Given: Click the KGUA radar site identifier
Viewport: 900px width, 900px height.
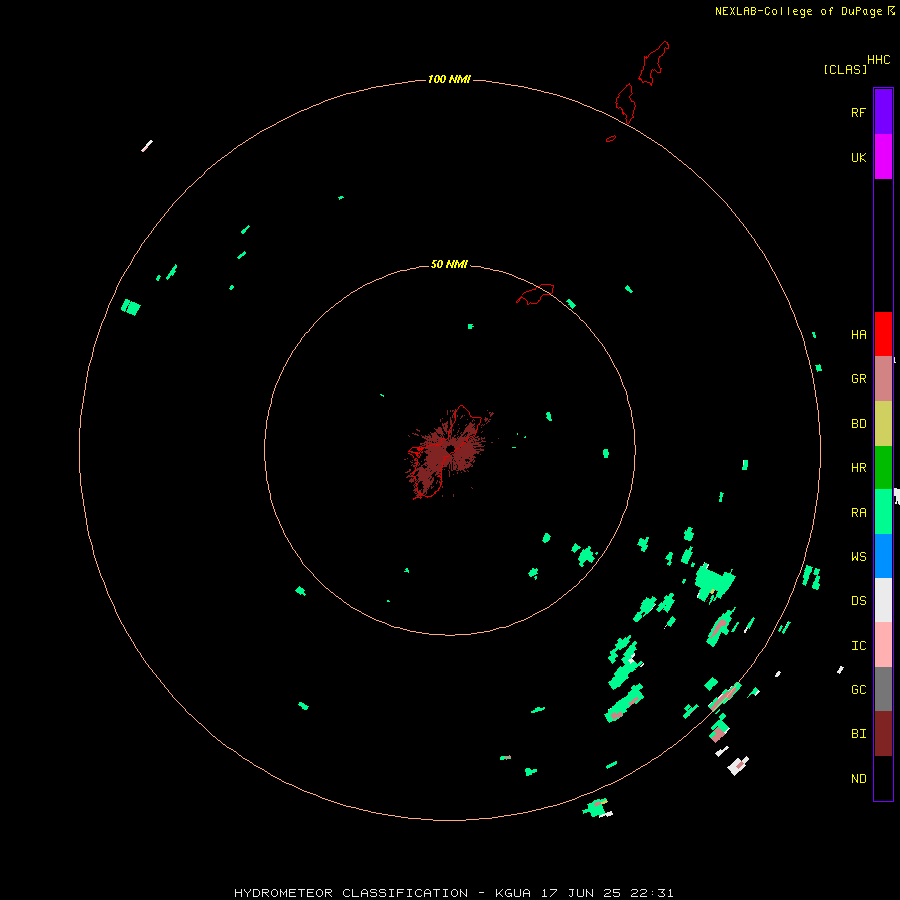Looking at the screenshot, I should (x=513, y=893).
